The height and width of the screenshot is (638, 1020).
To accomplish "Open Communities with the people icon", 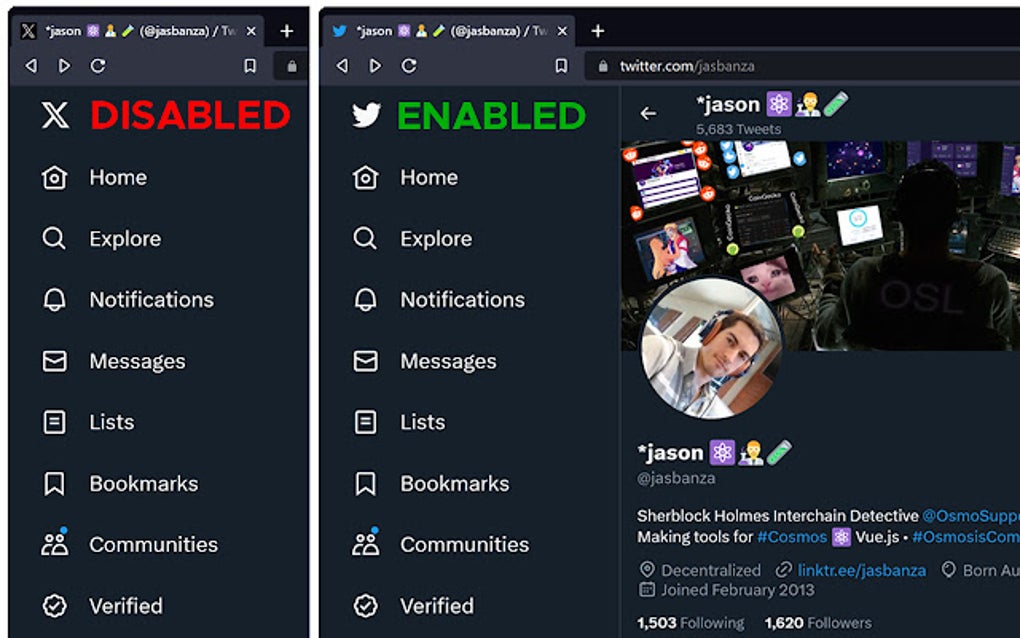I will pyautogui.click(x=465, y=545).
